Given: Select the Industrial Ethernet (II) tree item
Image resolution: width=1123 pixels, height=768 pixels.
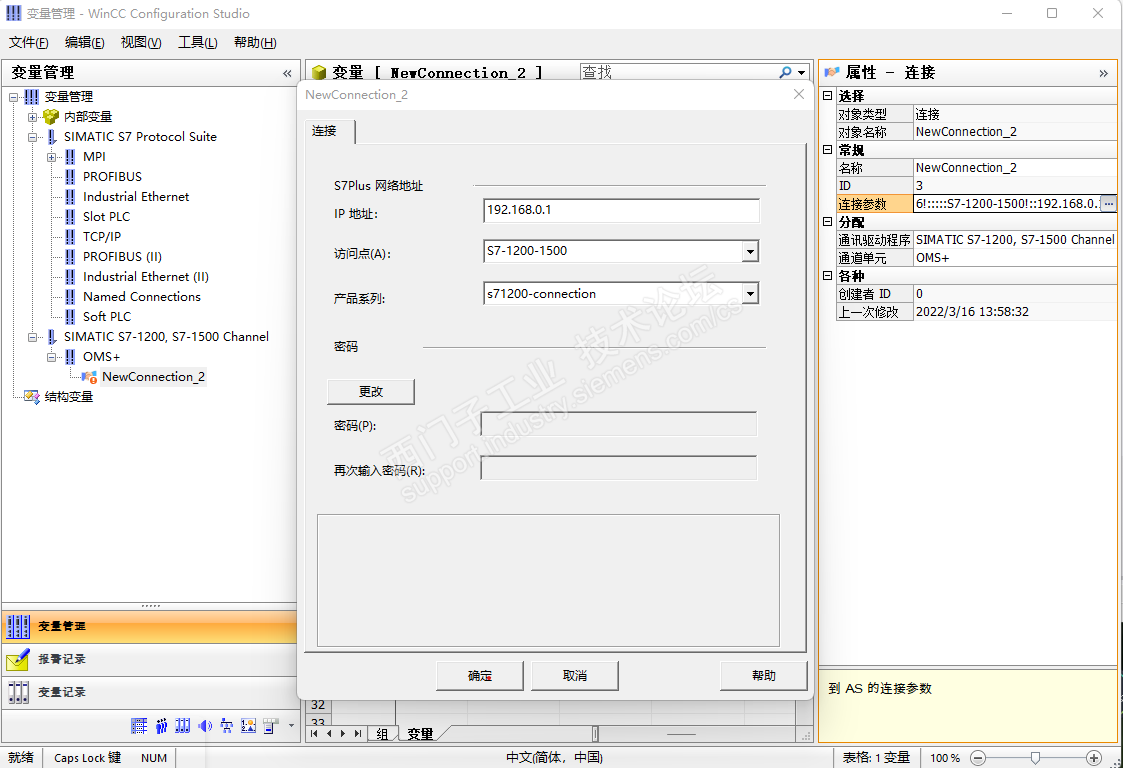Looking at the screenshot, I should (145, 277).
